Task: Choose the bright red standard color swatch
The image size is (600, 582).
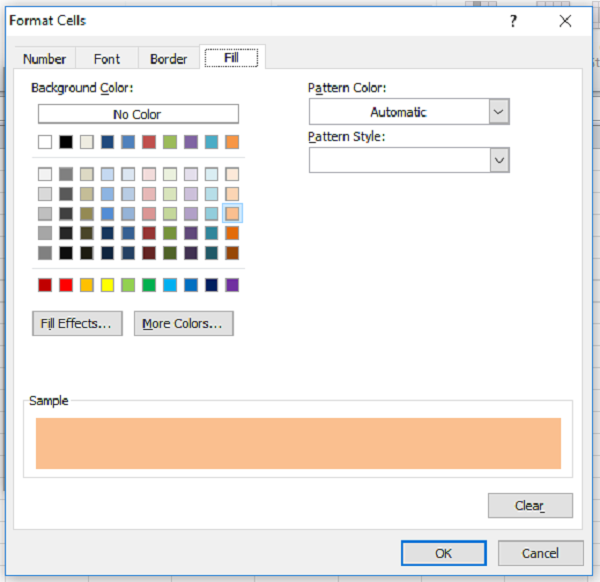Action: coord(66,285)
